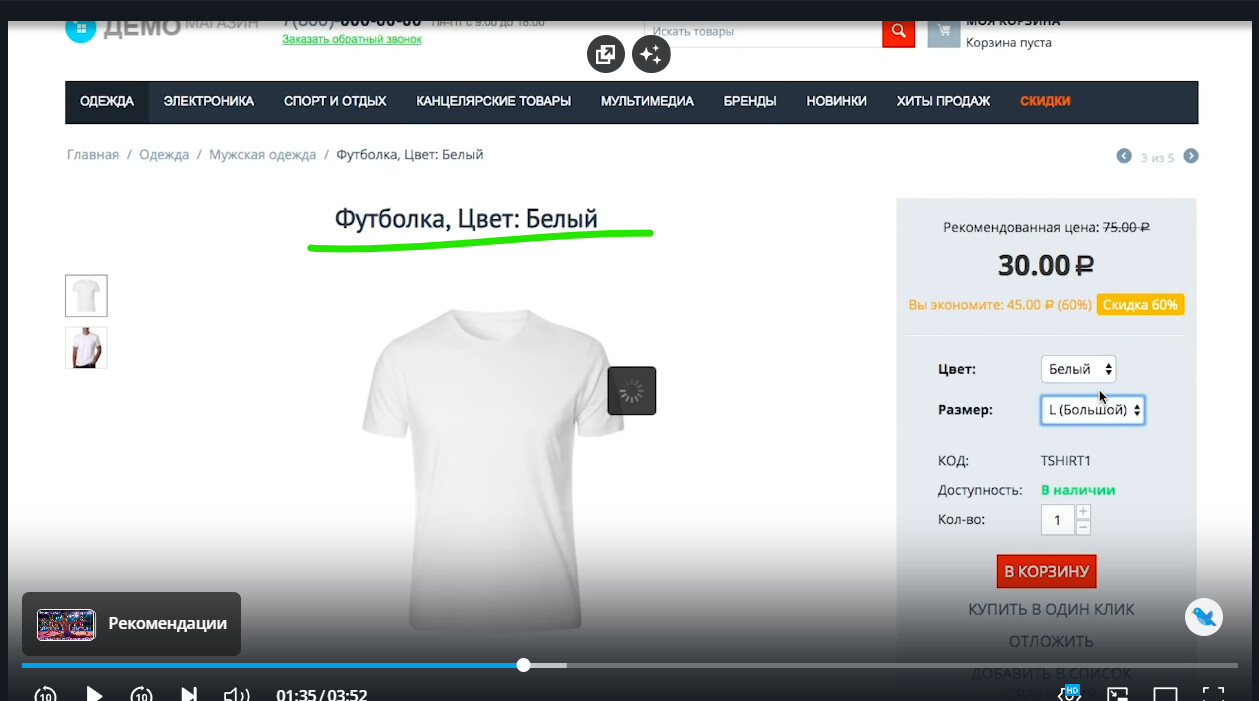Toggle theater mode view
This screenshot has width=1259, height=701.
point(1165,694)
